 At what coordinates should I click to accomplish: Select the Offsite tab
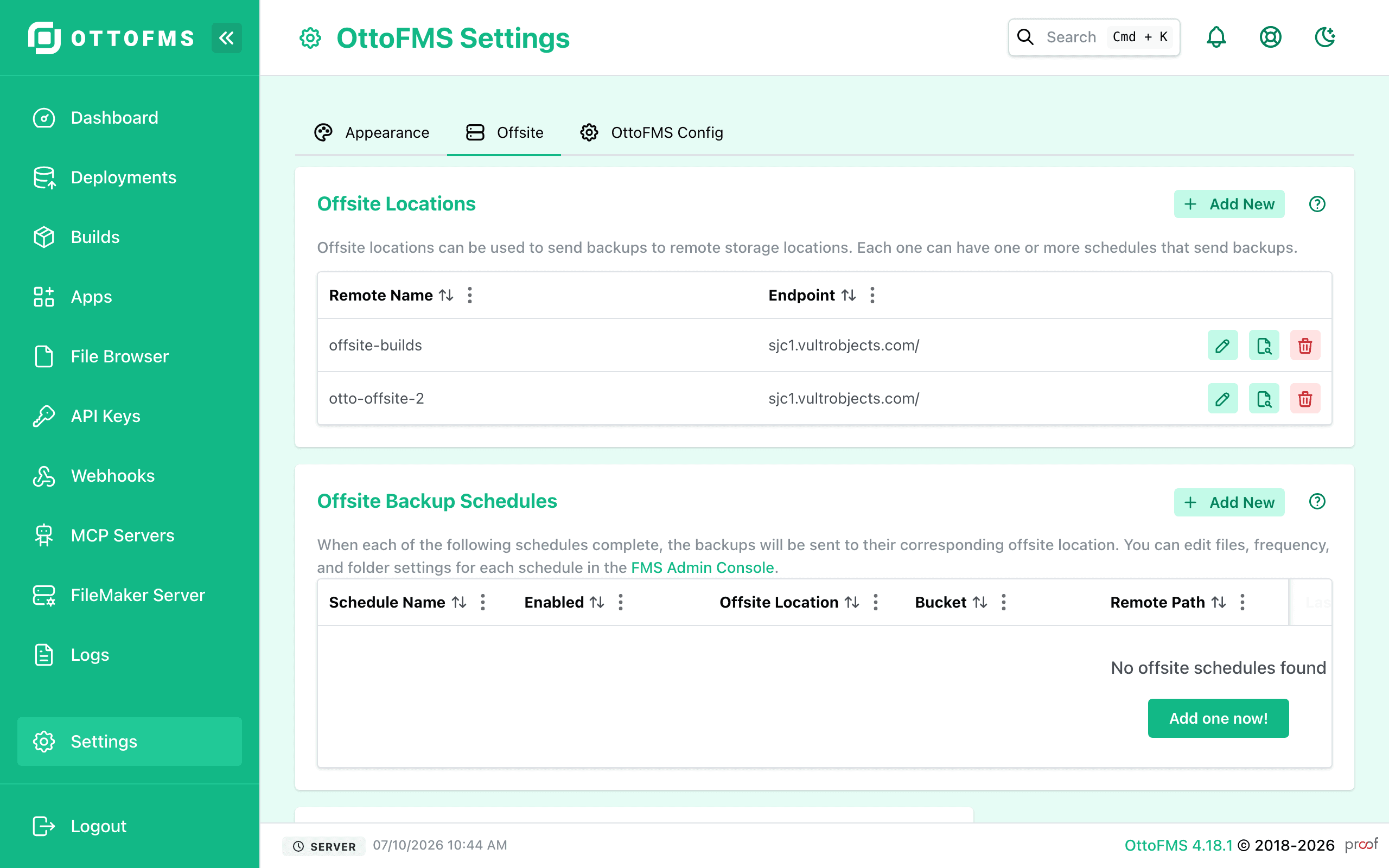(504, 132)
